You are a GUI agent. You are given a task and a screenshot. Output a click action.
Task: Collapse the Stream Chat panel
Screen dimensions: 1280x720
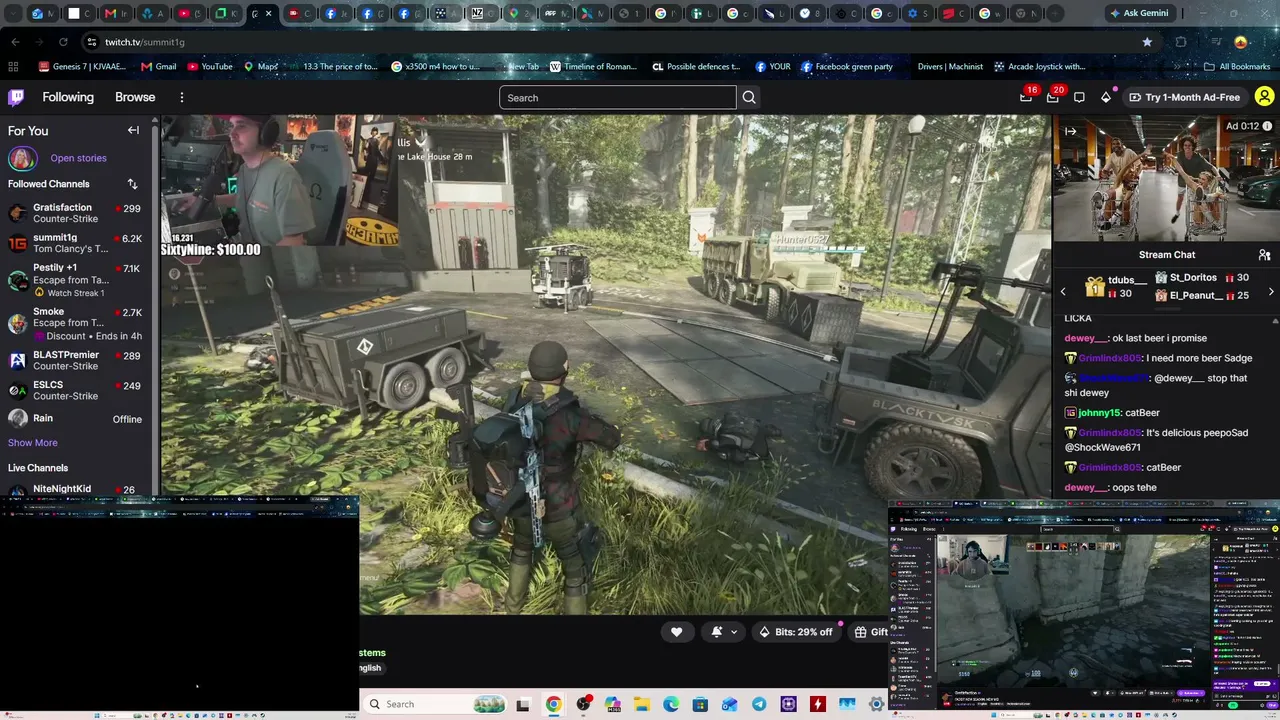1070,131
